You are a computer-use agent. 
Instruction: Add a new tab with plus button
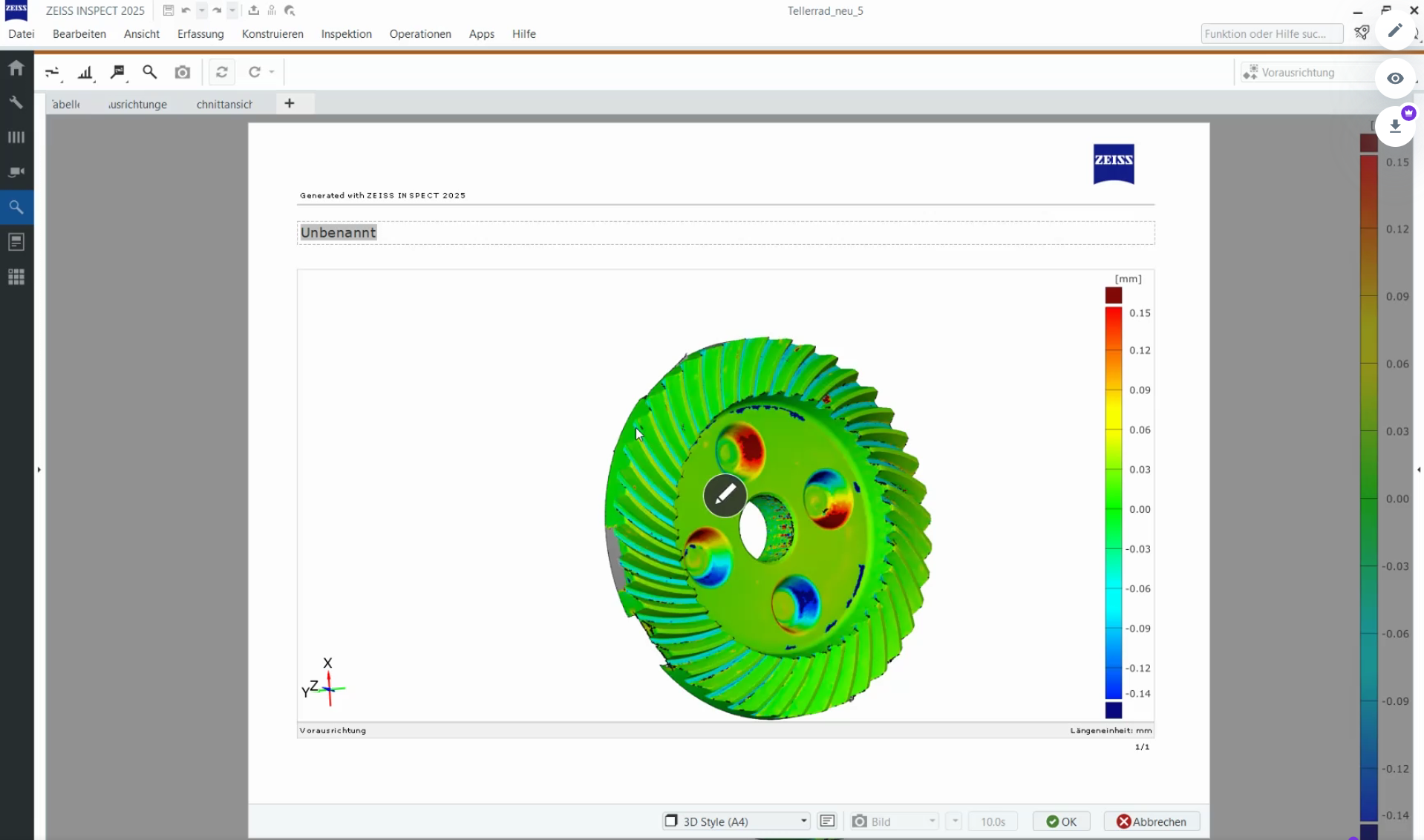(x=290, y=103)
